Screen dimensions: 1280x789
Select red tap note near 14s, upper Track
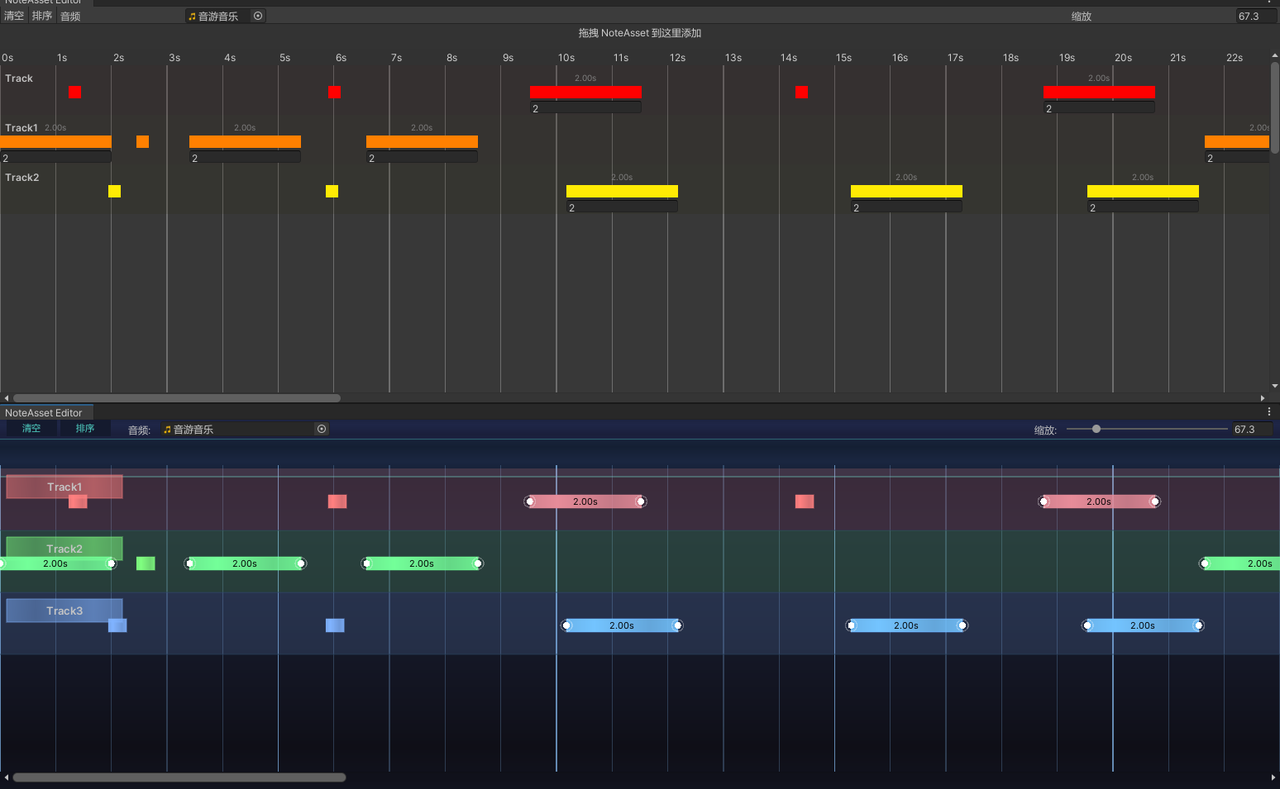point(801,92)
